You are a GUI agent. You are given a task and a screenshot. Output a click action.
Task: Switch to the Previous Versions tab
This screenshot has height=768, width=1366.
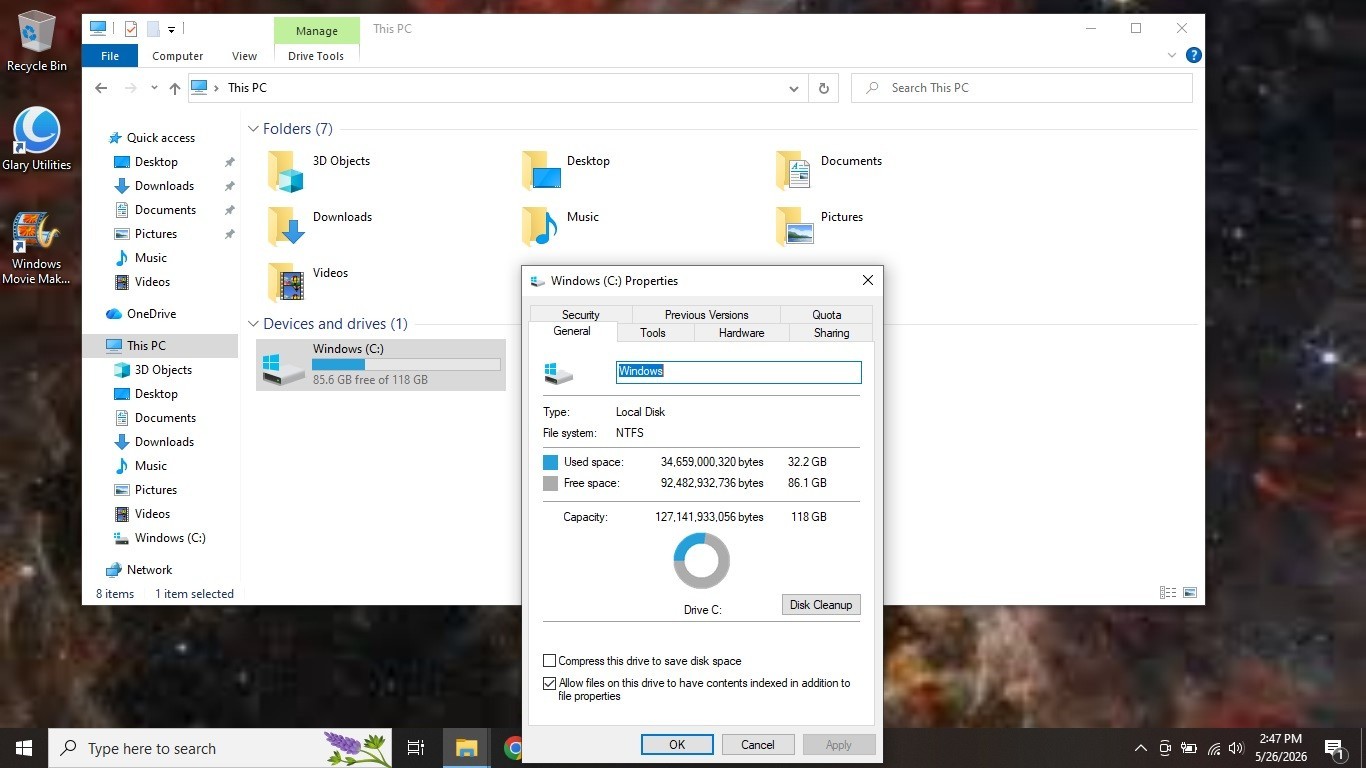click(x=706, y=314)
